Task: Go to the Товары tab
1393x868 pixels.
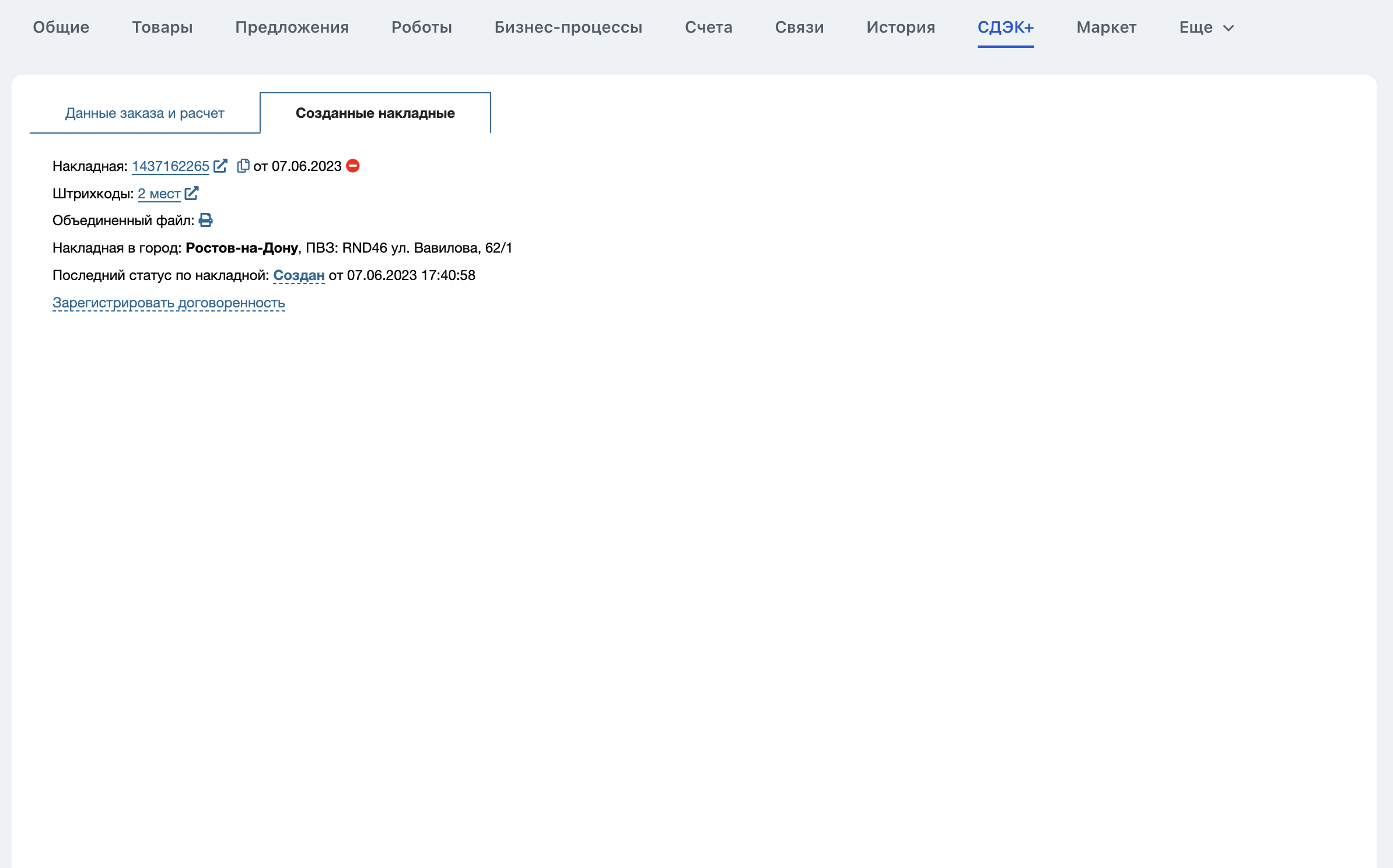Action: [x=162, y=27]
